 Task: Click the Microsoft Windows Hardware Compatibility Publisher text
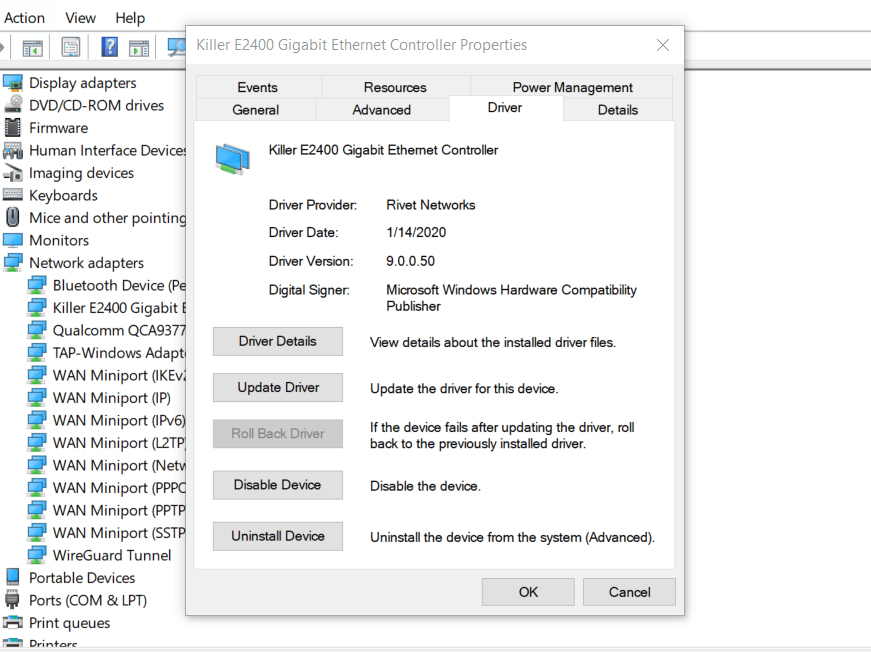pos(511,298)
